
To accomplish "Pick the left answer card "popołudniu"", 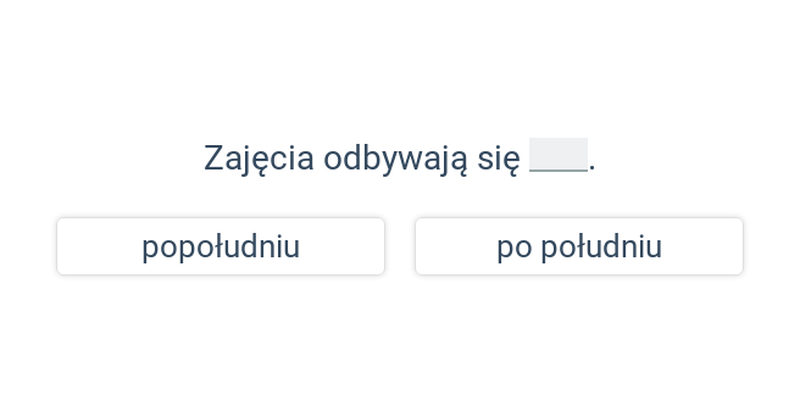I will pos(220,246).
